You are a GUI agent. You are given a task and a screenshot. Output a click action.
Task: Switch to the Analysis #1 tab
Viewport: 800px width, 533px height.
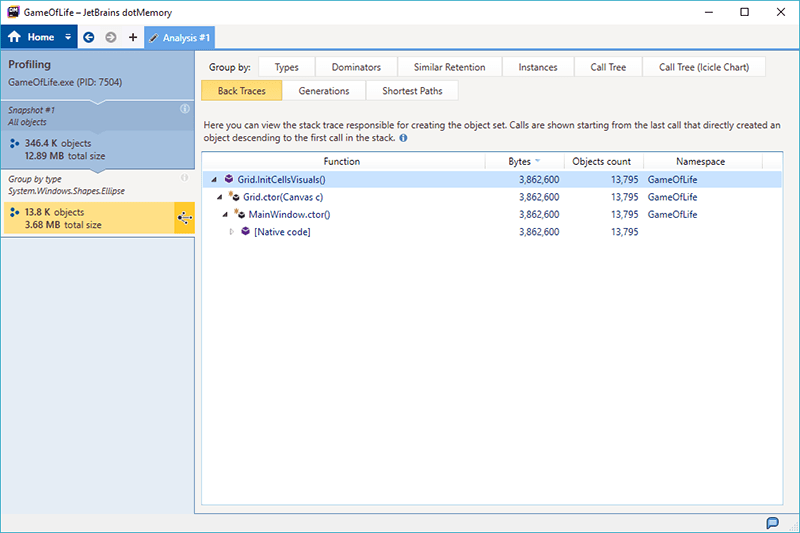180,37
